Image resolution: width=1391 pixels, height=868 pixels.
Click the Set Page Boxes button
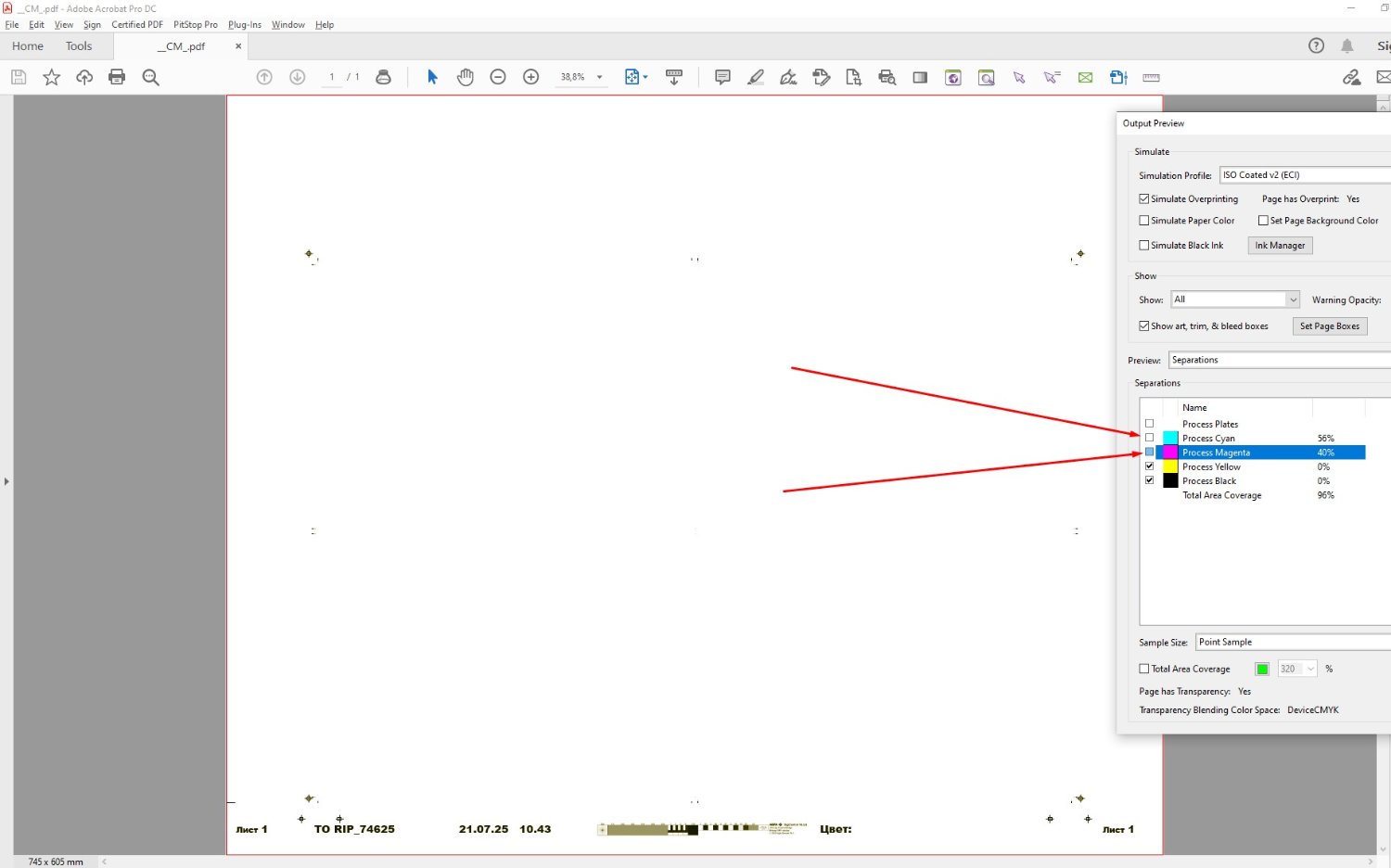point(1330,326)
